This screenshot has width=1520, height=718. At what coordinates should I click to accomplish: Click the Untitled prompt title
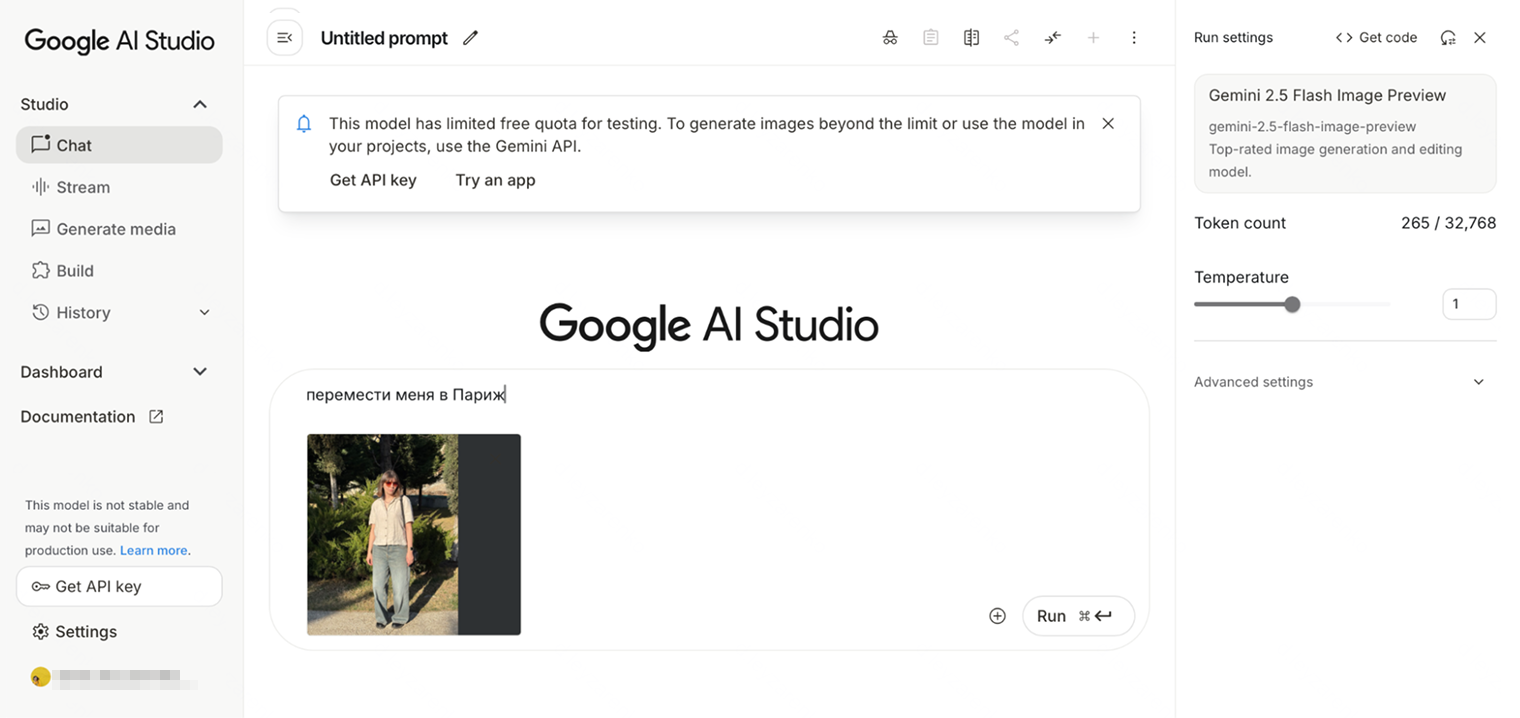[384, 38]
